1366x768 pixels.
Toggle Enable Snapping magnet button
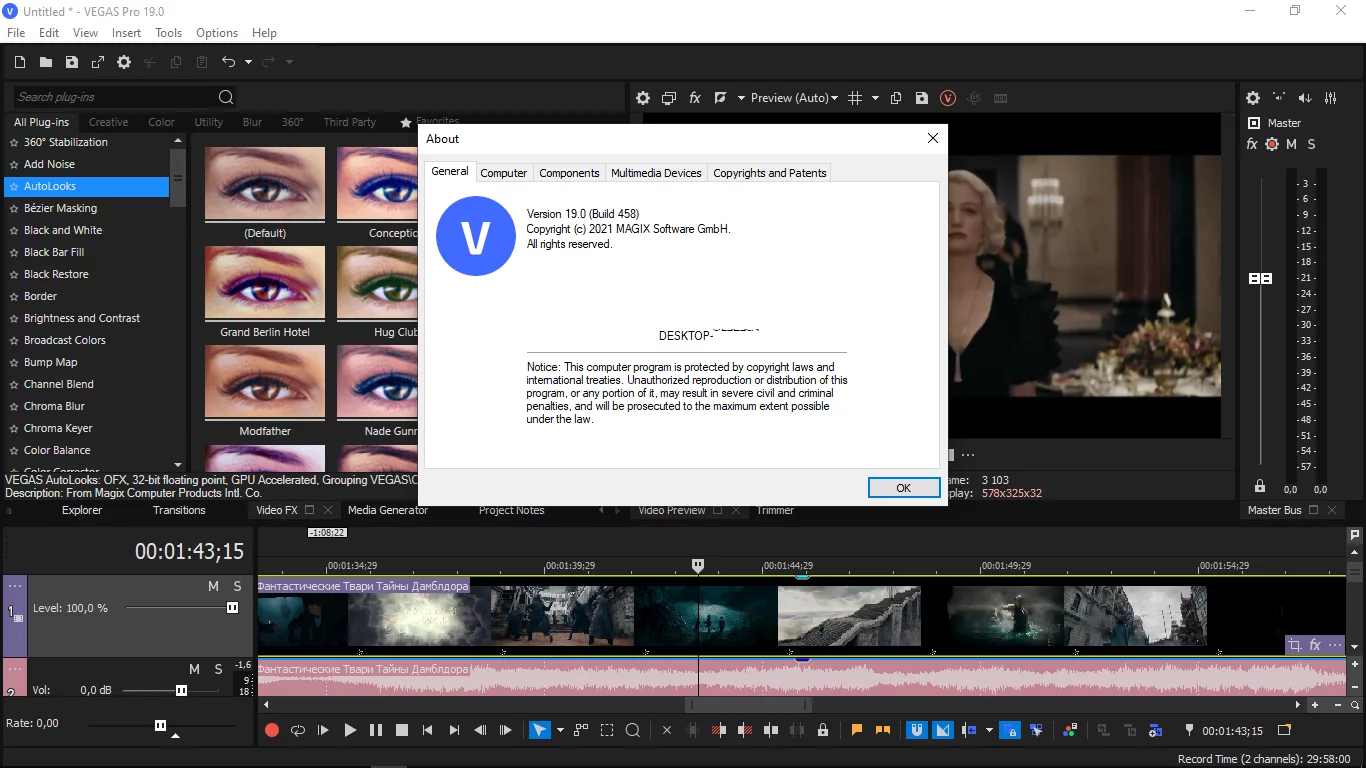(x=916, y=731)
